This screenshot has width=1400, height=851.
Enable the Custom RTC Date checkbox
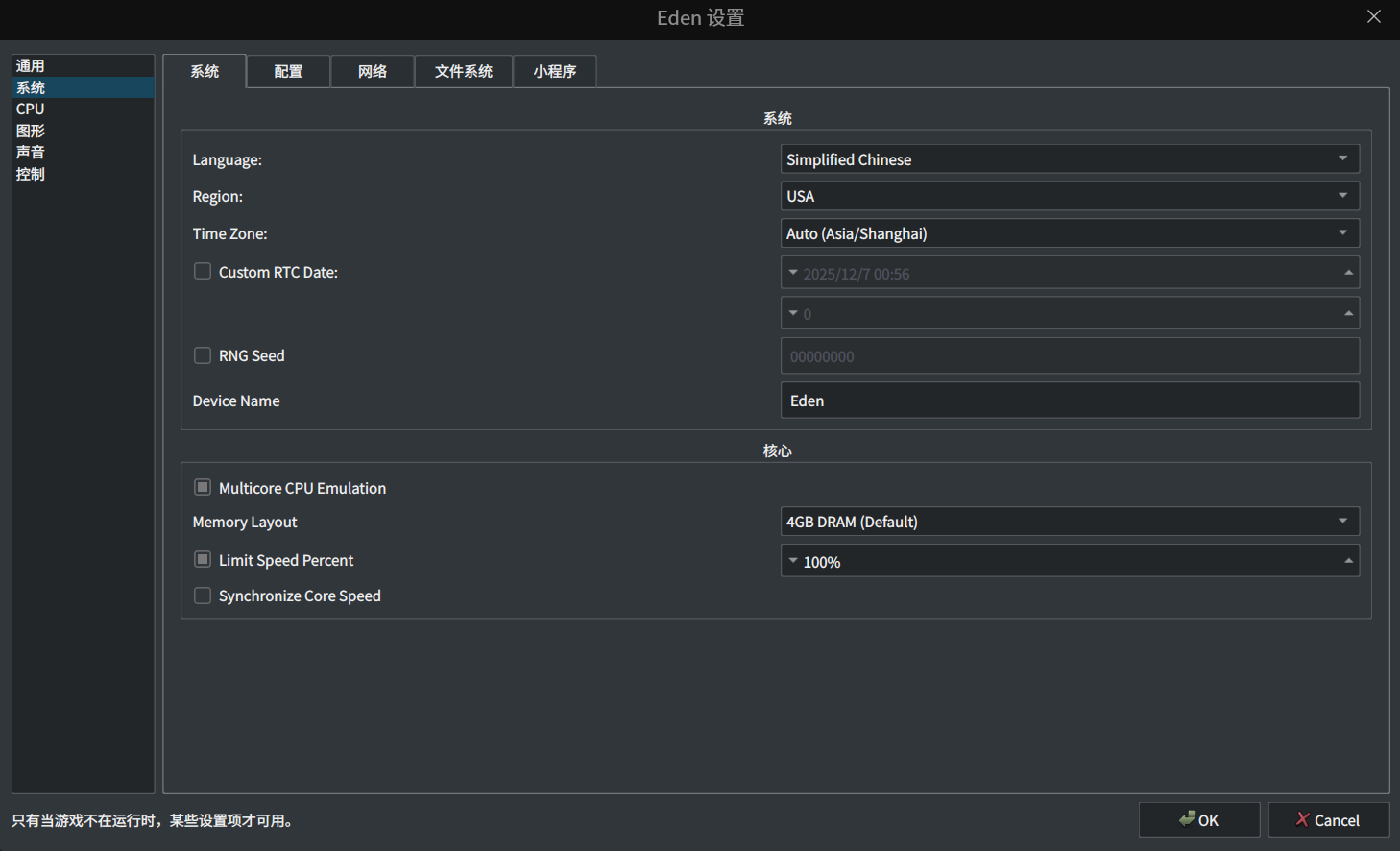tap(203, 272)
